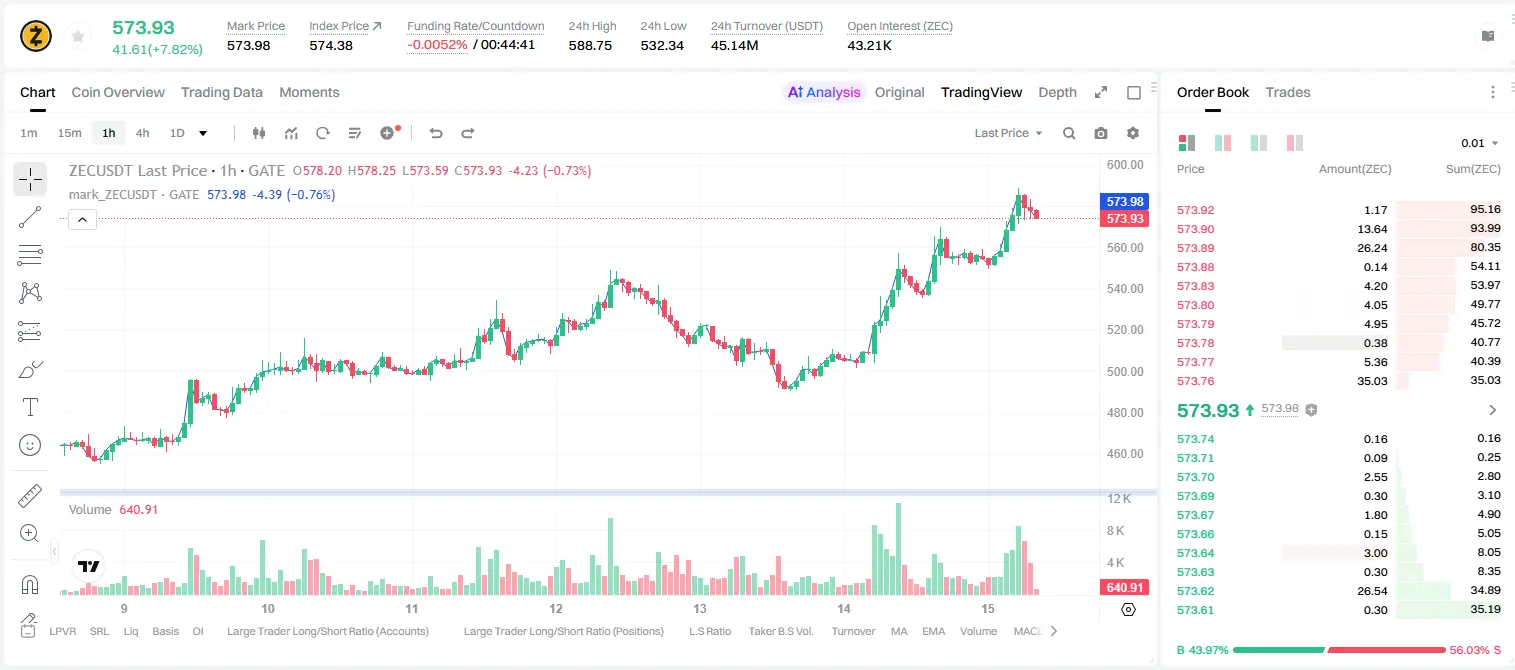This screenshot has width=1515, height=670.
Task: Open the Index Price link
Action: (345, 26)
